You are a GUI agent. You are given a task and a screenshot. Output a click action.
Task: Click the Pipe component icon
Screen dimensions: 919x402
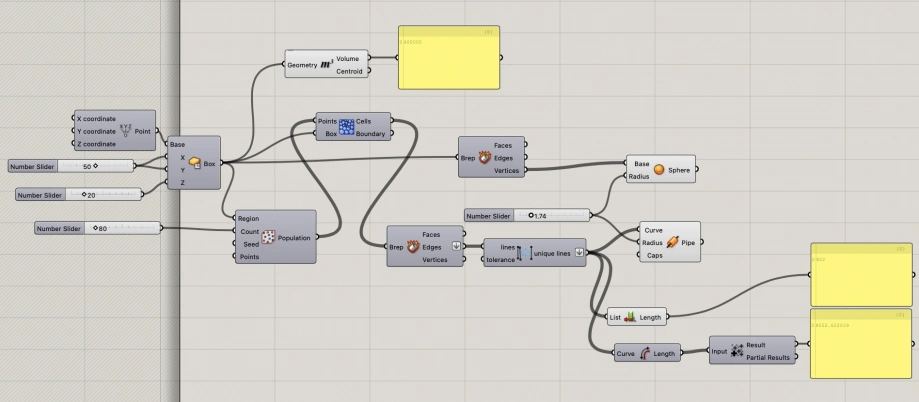[672, 241]
